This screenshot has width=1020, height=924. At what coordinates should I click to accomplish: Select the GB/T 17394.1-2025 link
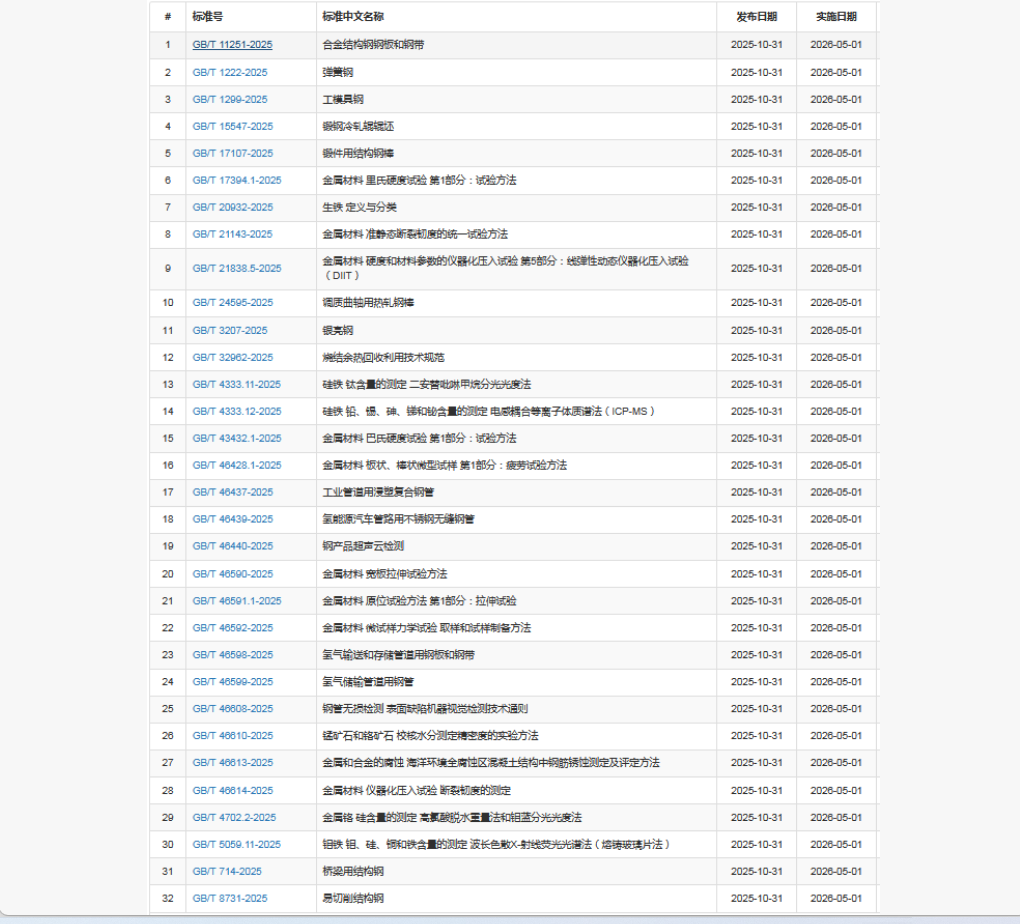pyautogui.click(x=237, y=180)
